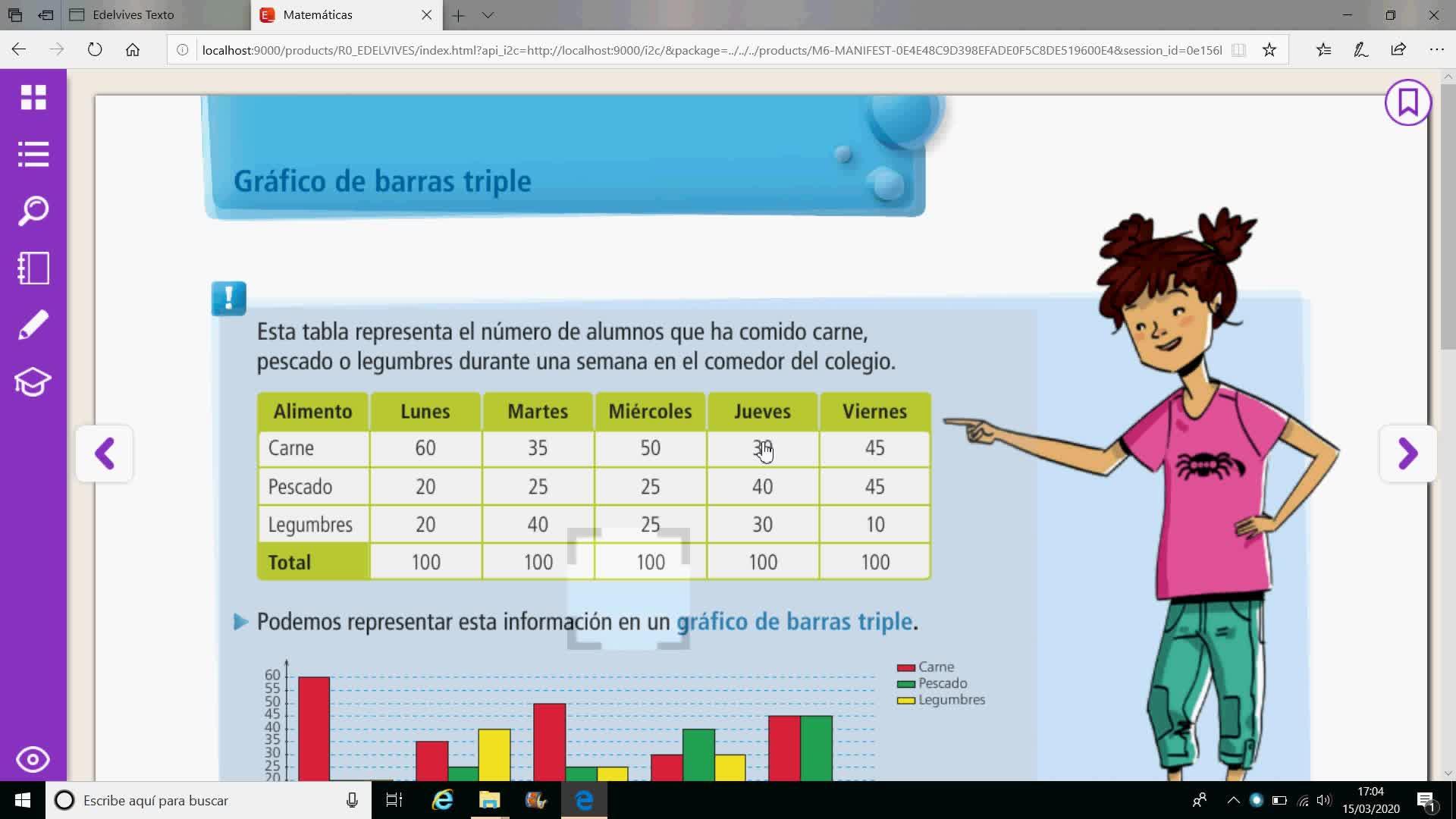Open browser settings and more menu
Viewport: 1456px width, 819px height.
[1436, 50]
